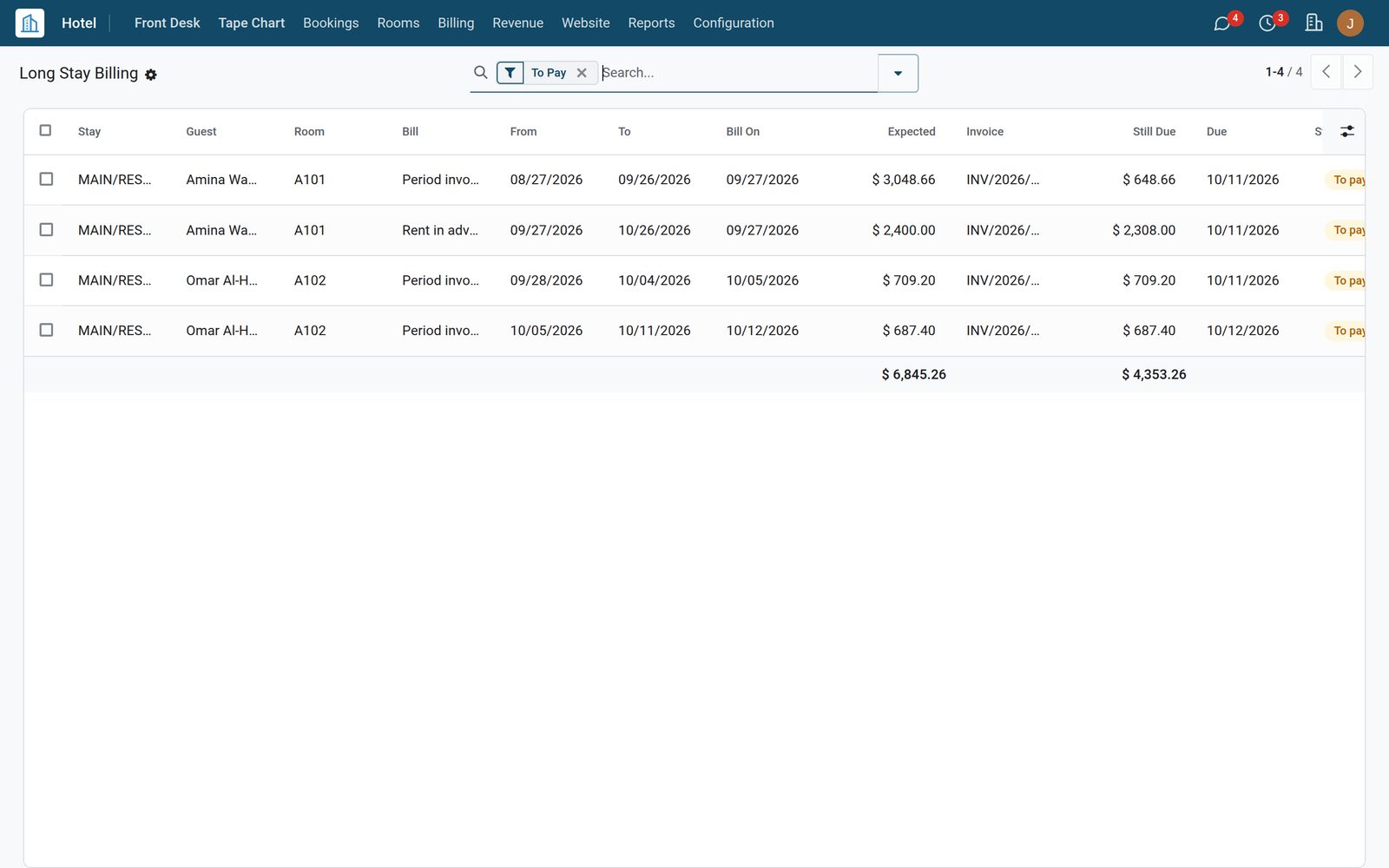
Task: Focus the Search input field
Action: (x=738, y=73)
